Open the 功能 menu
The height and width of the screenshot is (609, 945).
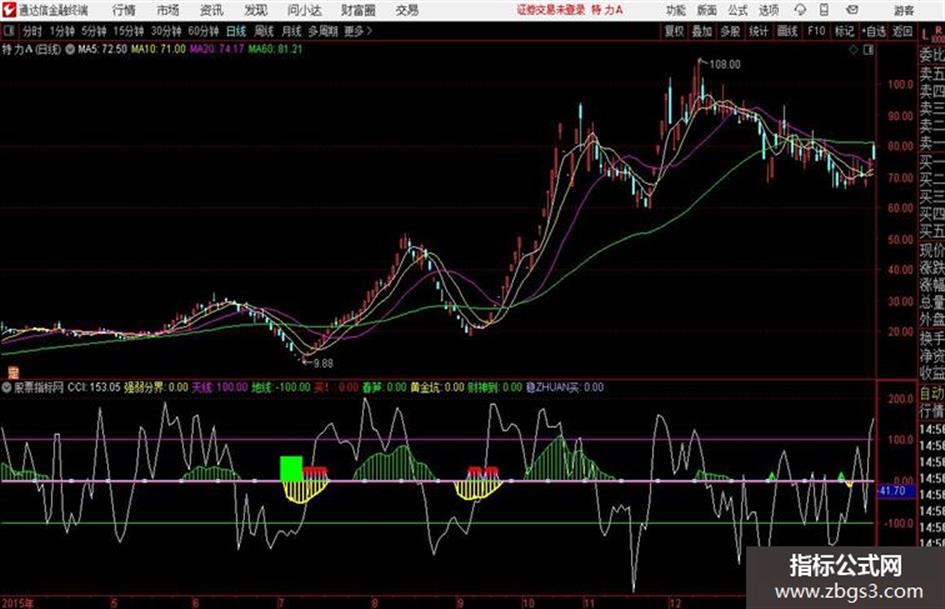coord(676,10)
